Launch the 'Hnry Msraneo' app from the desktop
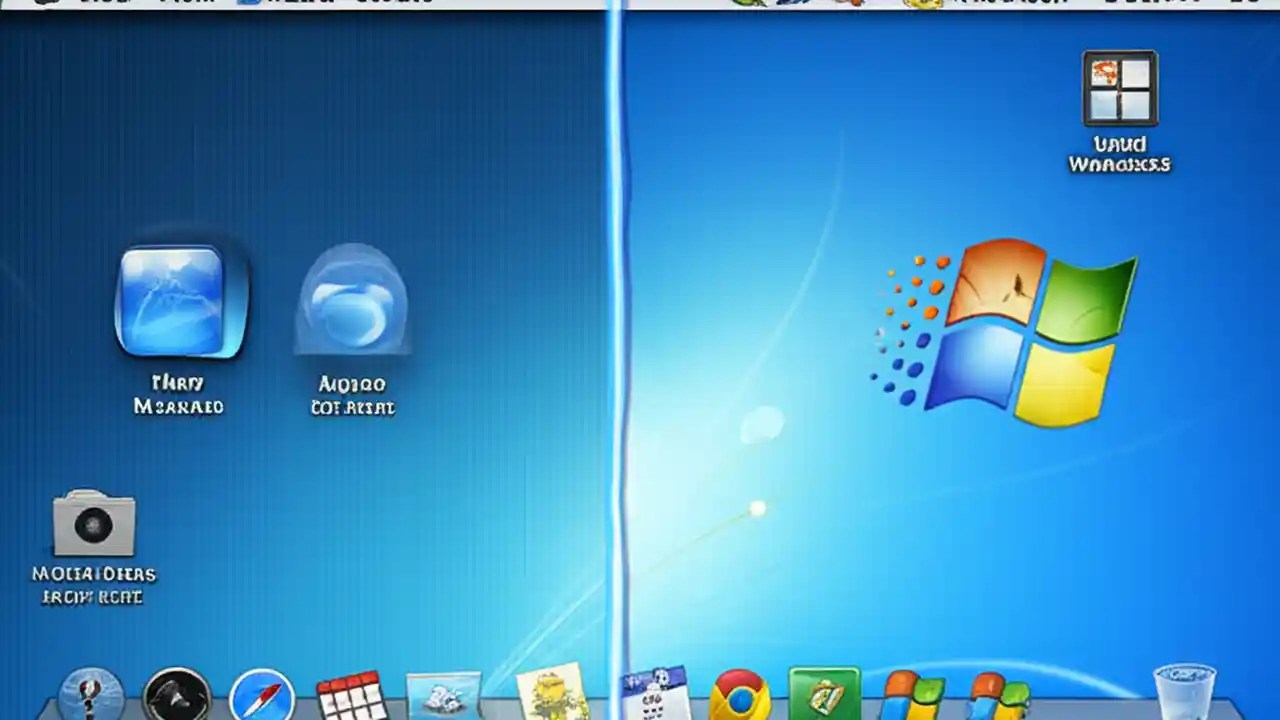 click(178, 305)
